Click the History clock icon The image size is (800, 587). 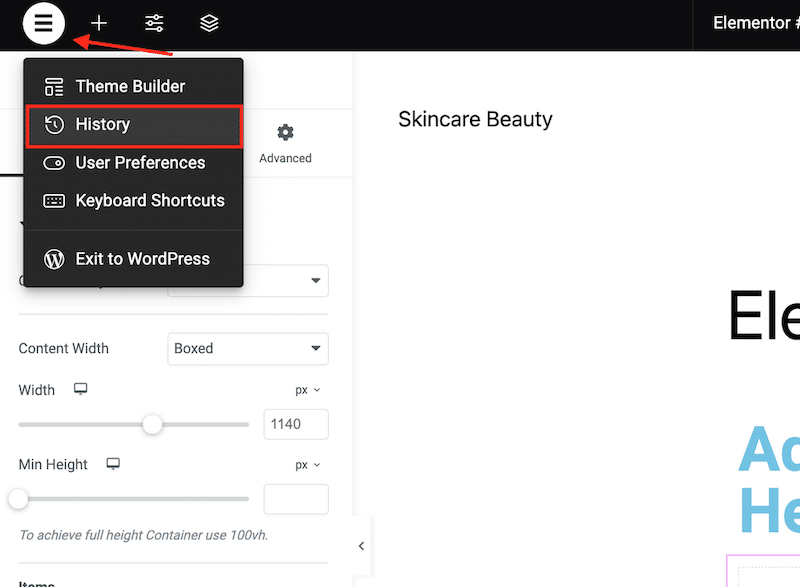pyautogui.click(x=54, y=124)
